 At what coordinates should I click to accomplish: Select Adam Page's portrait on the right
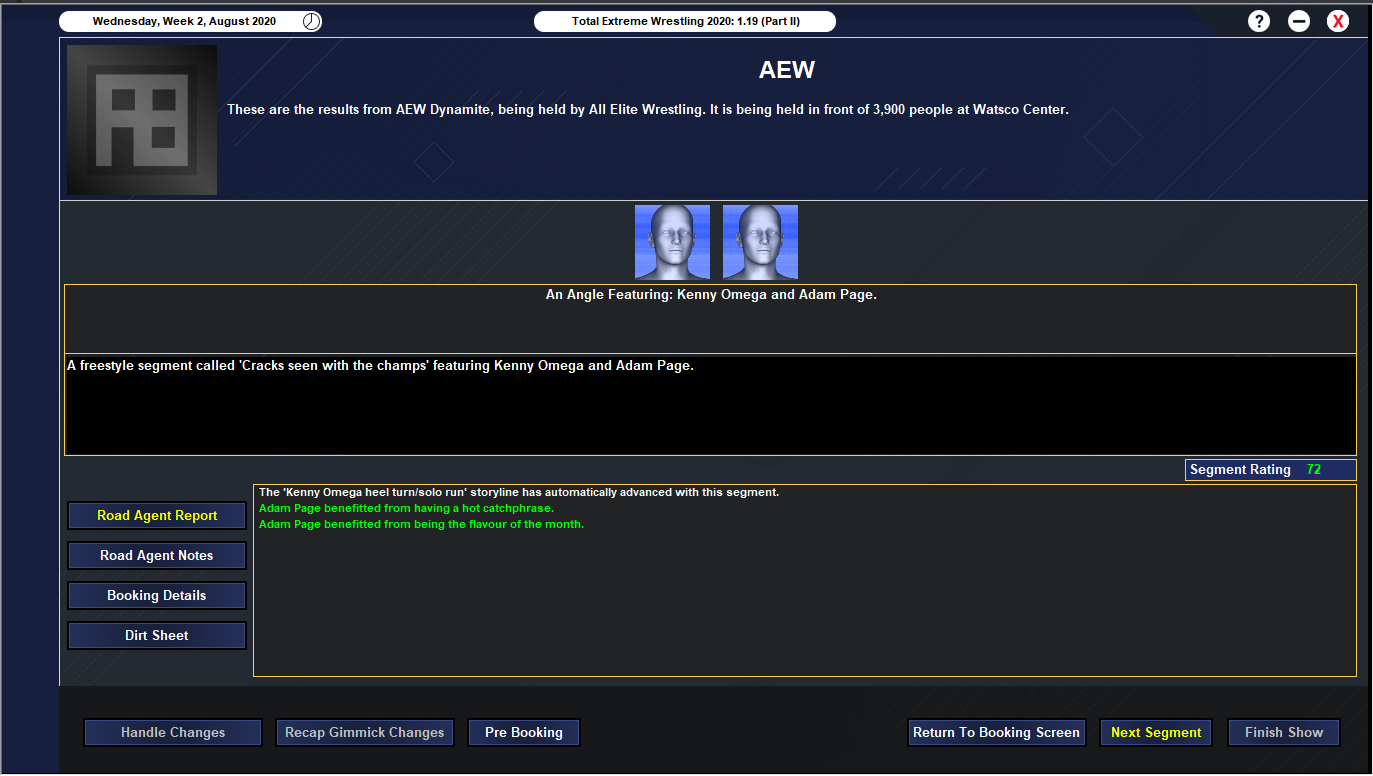760,242
